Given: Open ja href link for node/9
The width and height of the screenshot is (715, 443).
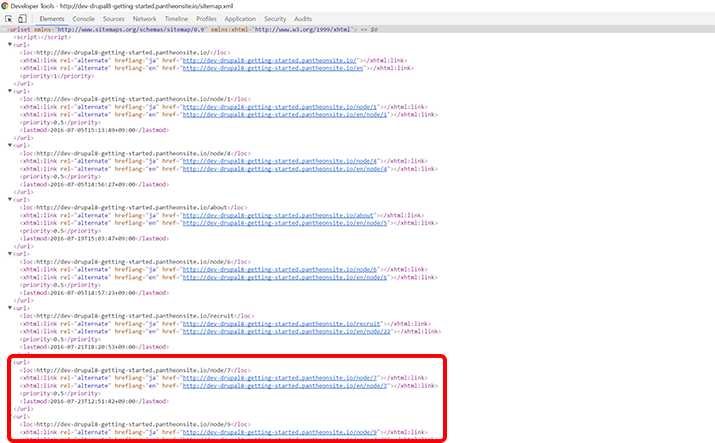Looking at the screenshot, I should coord(280,432).
